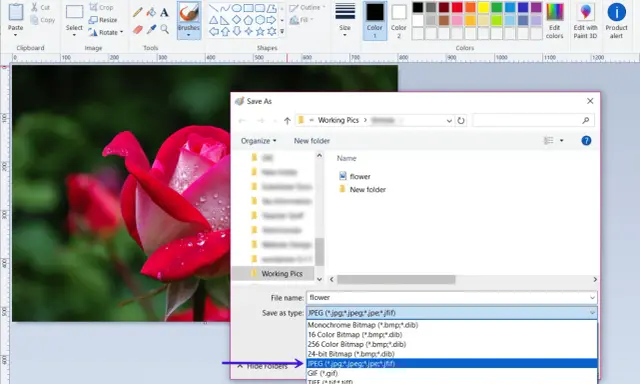Select the Color picker eyedropper tool
This screenshot has height=384, width=640.
[x=151, y=29]
